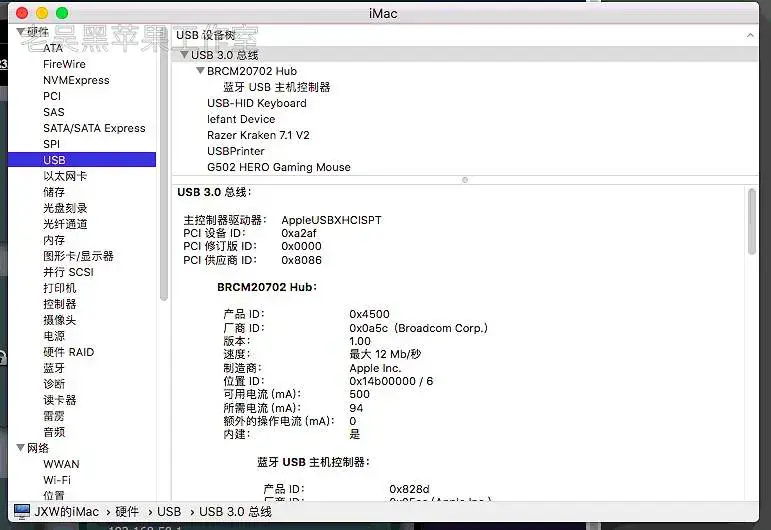The image size is (771, 530).
Task: Click the detail pane vertical scrollbar
Action: click(752, 222)
